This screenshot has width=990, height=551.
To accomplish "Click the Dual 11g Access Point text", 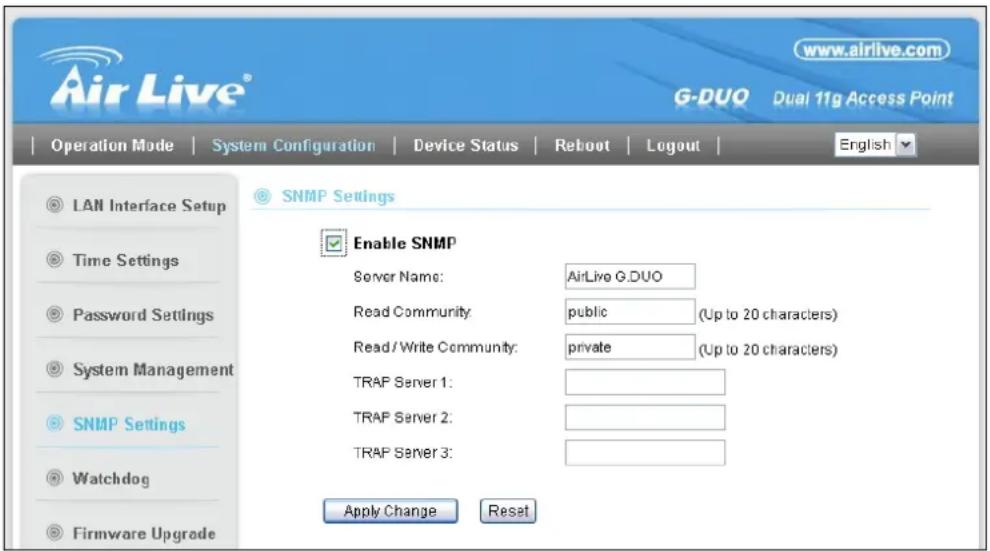I will pyautogui.click(x=863, y=98).
